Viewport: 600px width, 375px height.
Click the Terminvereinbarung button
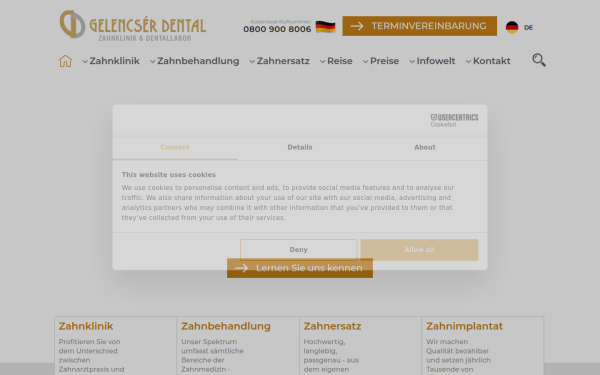coord(419,26)
